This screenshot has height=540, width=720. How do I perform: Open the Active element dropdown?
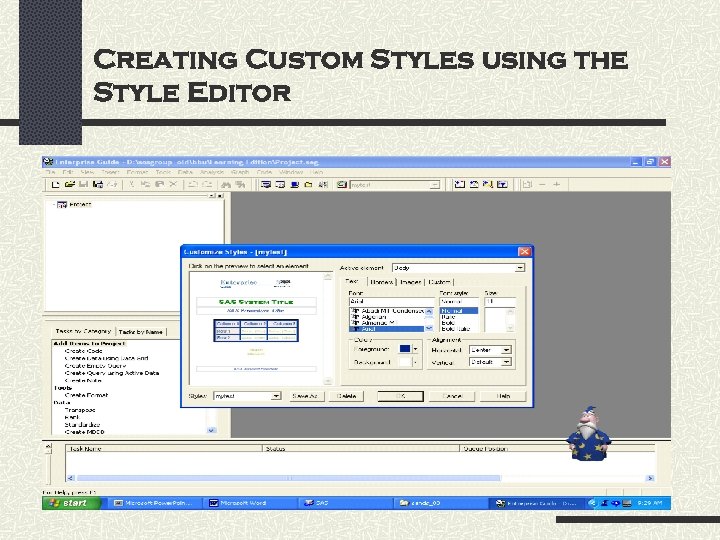pos(519,268)
